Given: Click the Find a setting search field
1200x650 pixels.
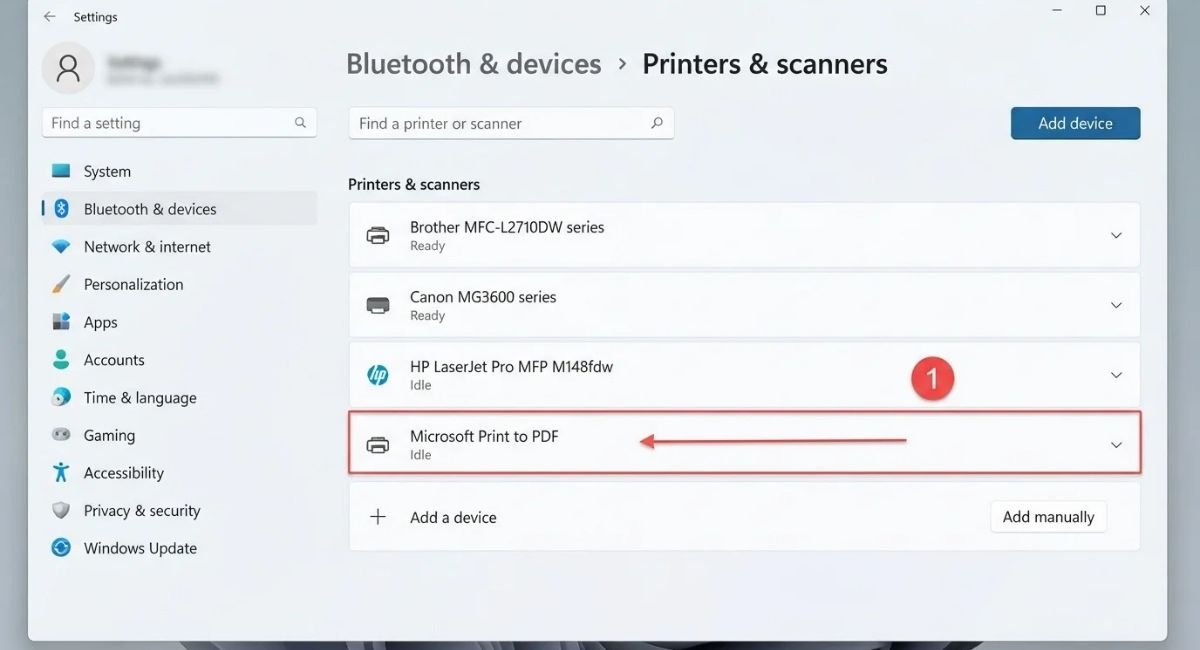Looking at the screenshot, I should click(x=179, y=123).
